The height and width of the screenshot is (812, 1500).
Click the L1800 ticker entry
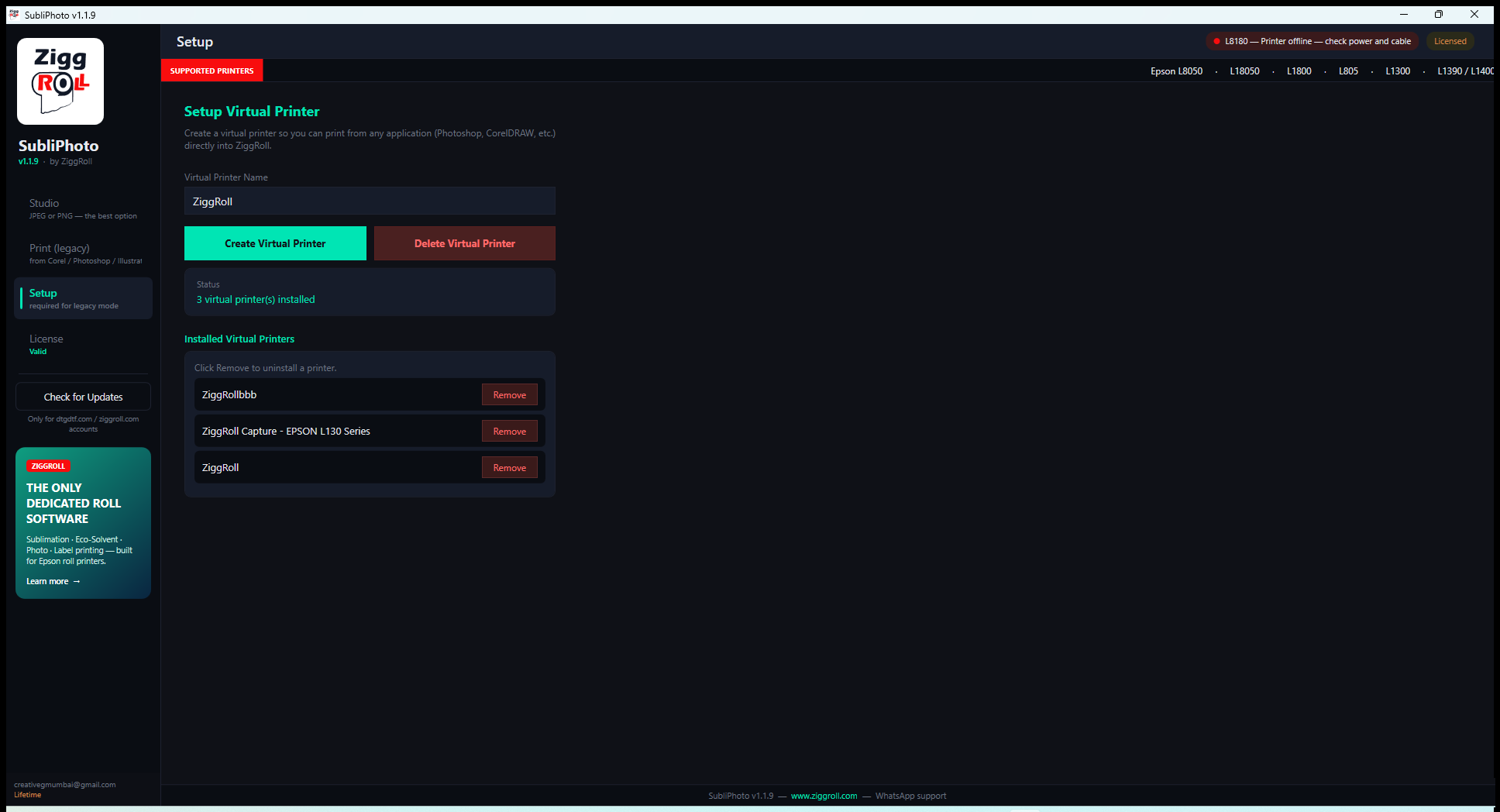[1299, 71]
